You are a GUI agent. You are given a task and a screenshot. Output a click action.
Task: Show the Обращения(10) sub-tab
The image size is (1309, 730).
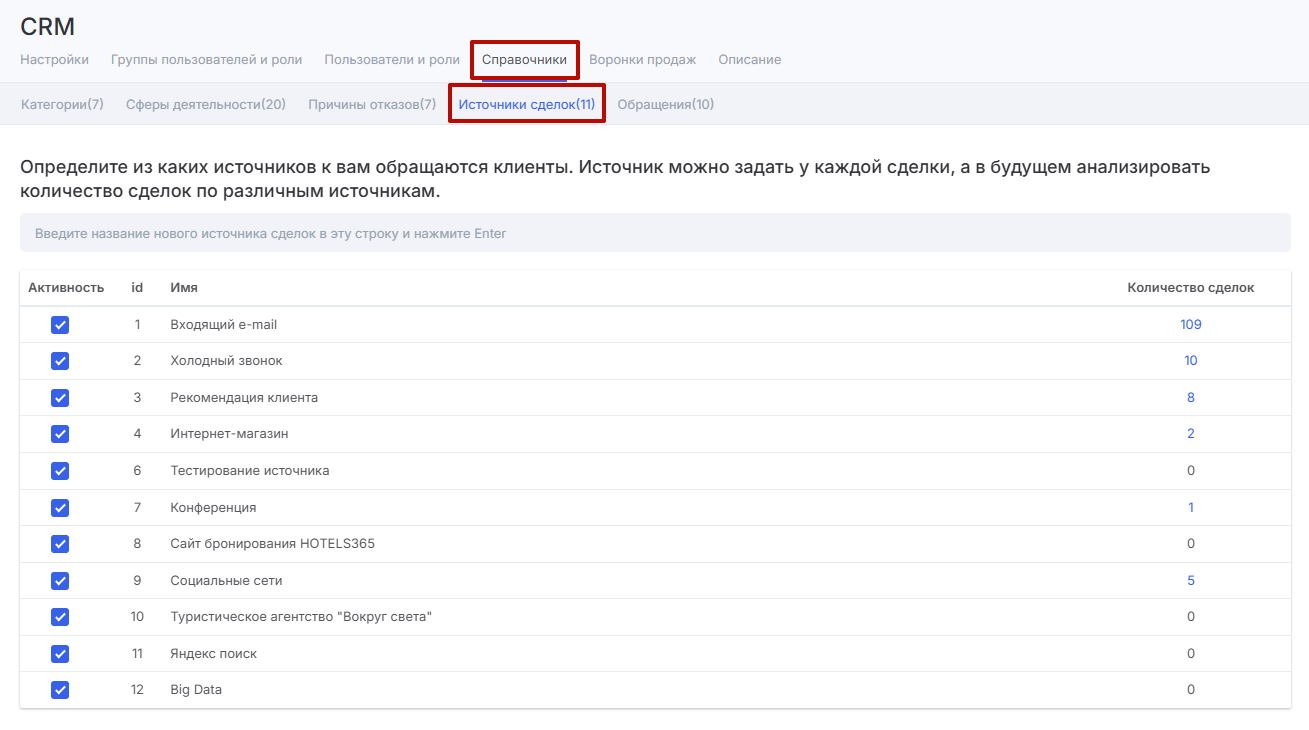(x=665, y=105)
